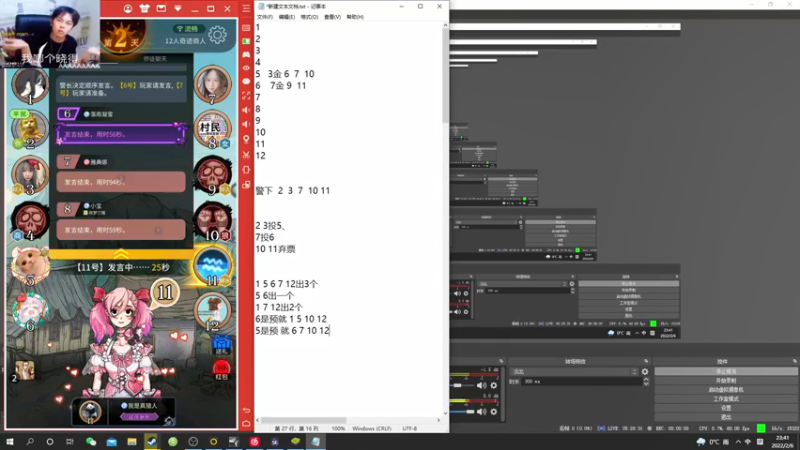The image size is (800, 450).
Task: Pop out the 控件 dock panel icon
Action: click(x=794, y=361)
